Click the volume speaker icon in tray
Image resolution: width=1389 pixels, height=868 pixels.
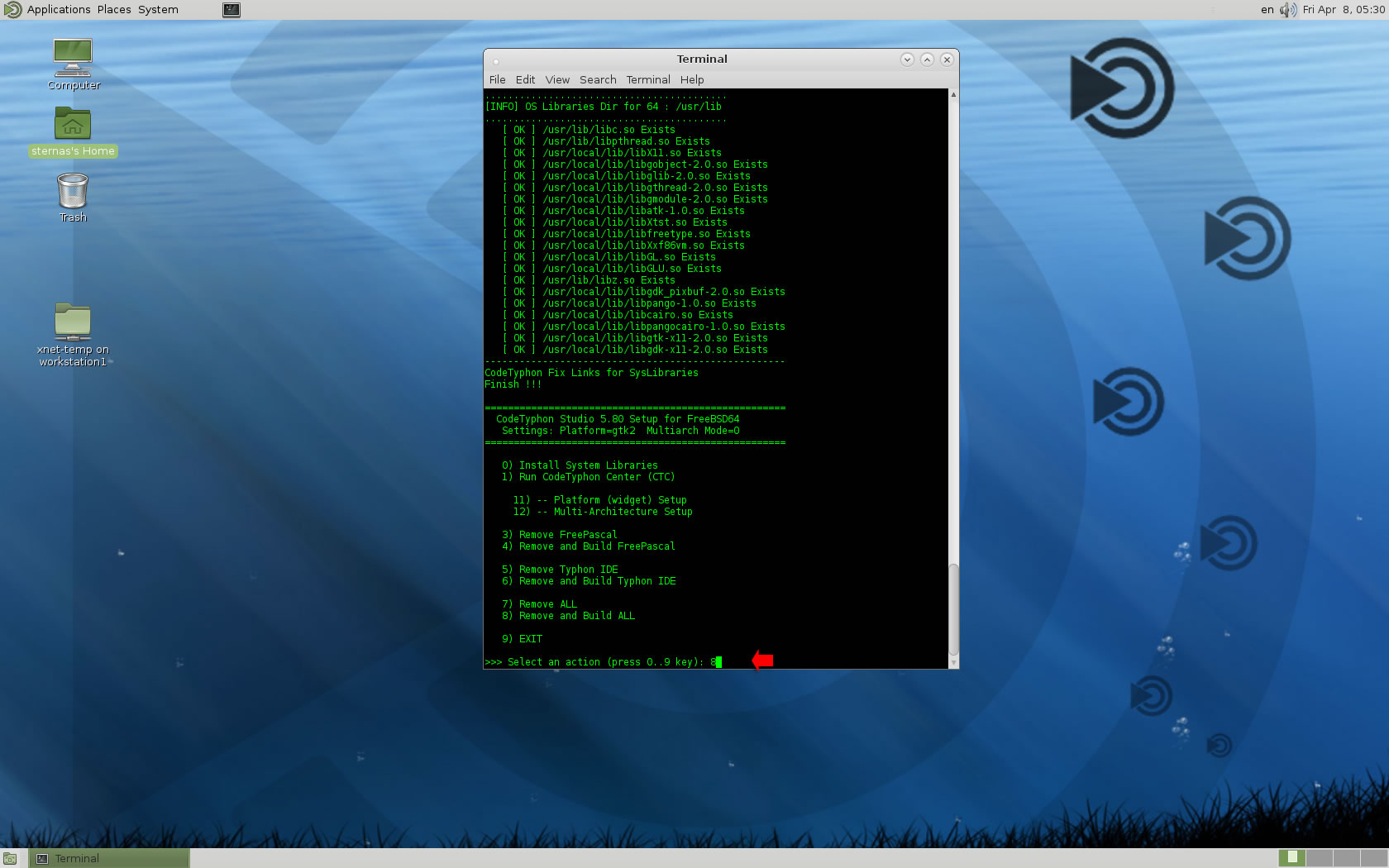tap(1288, 10)
